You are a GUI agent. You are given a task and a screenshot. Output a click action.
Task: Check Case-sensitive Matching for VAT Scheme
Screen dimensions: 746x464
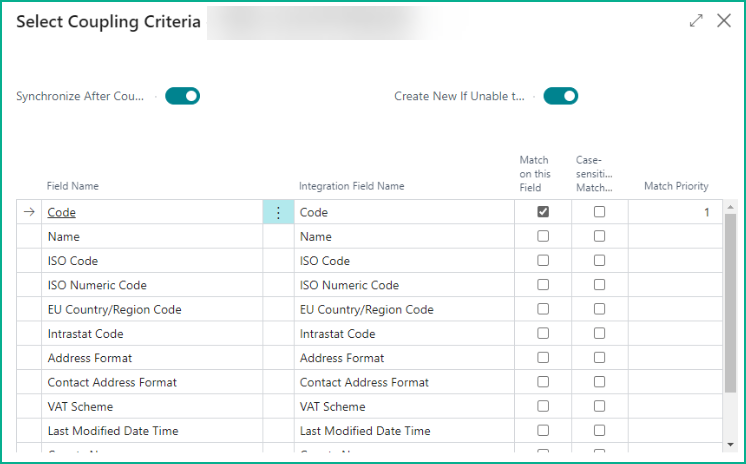(x=599, y=406)
